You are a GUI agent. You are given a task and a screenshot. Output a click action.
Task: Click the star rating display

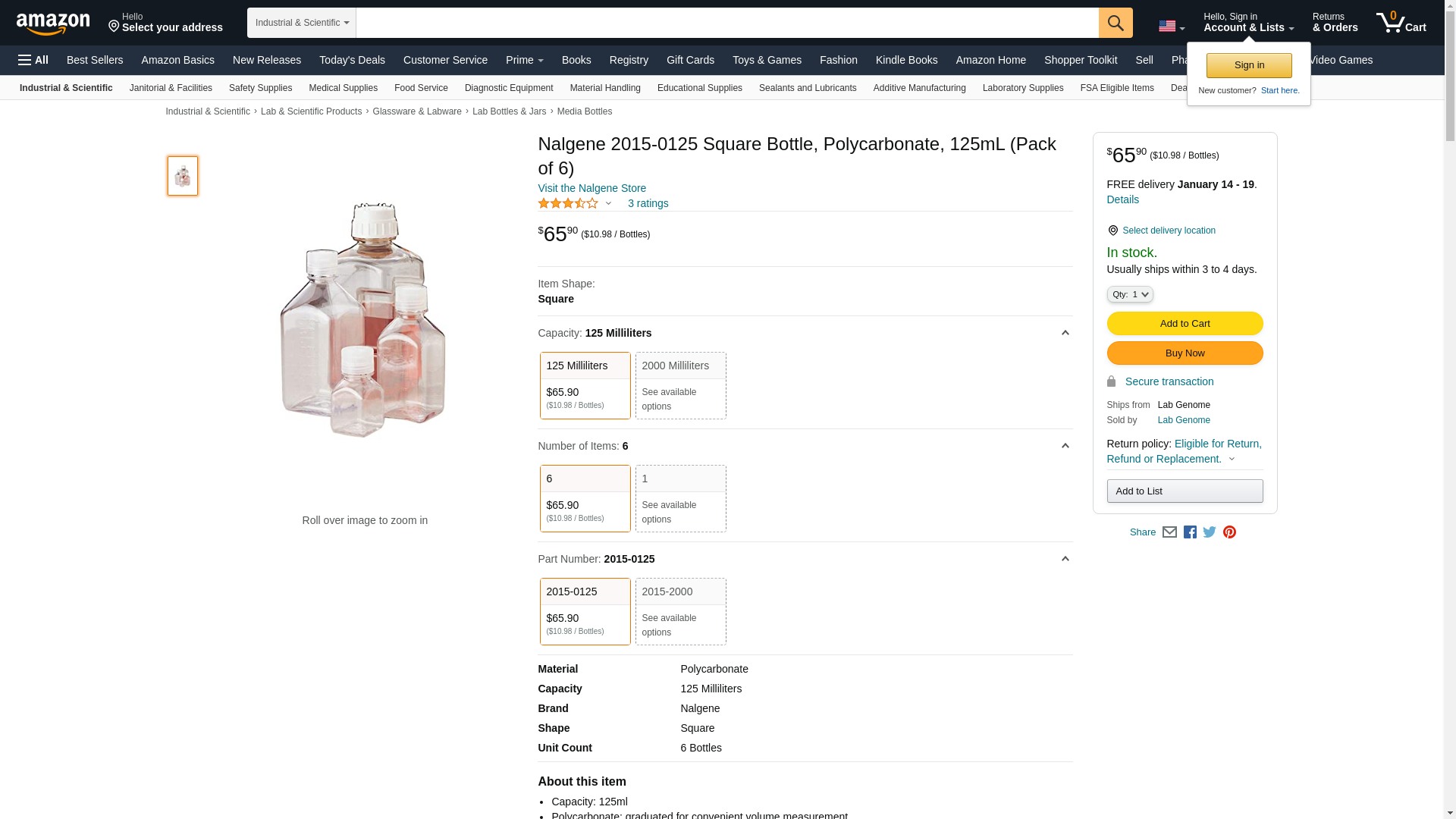pos(568,203)
